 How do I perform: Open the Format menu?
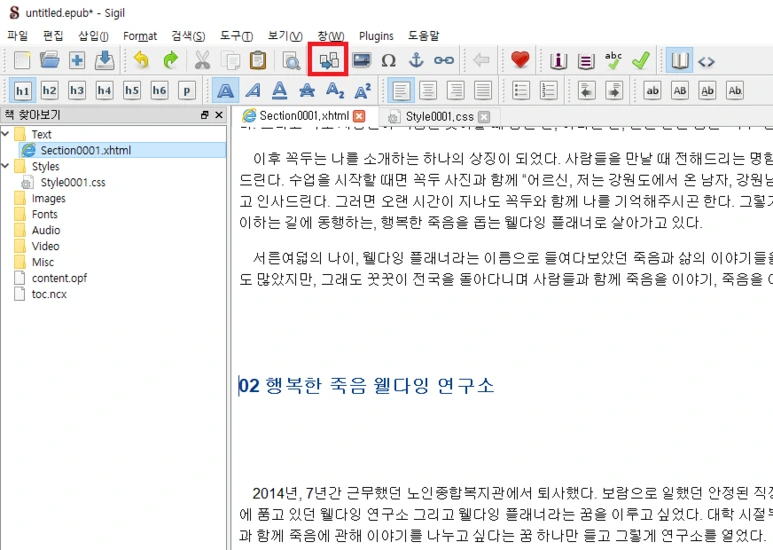(x=140, y=36)
